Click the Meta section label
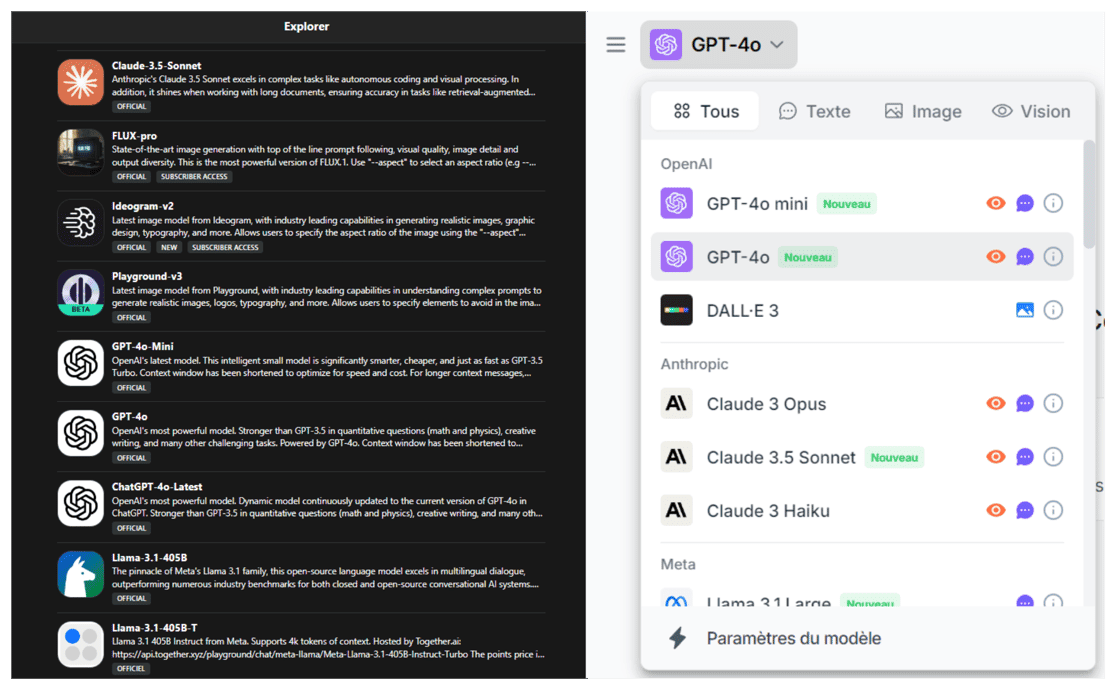This screenshot has height=690, width=1116. (x=678, y=564)
